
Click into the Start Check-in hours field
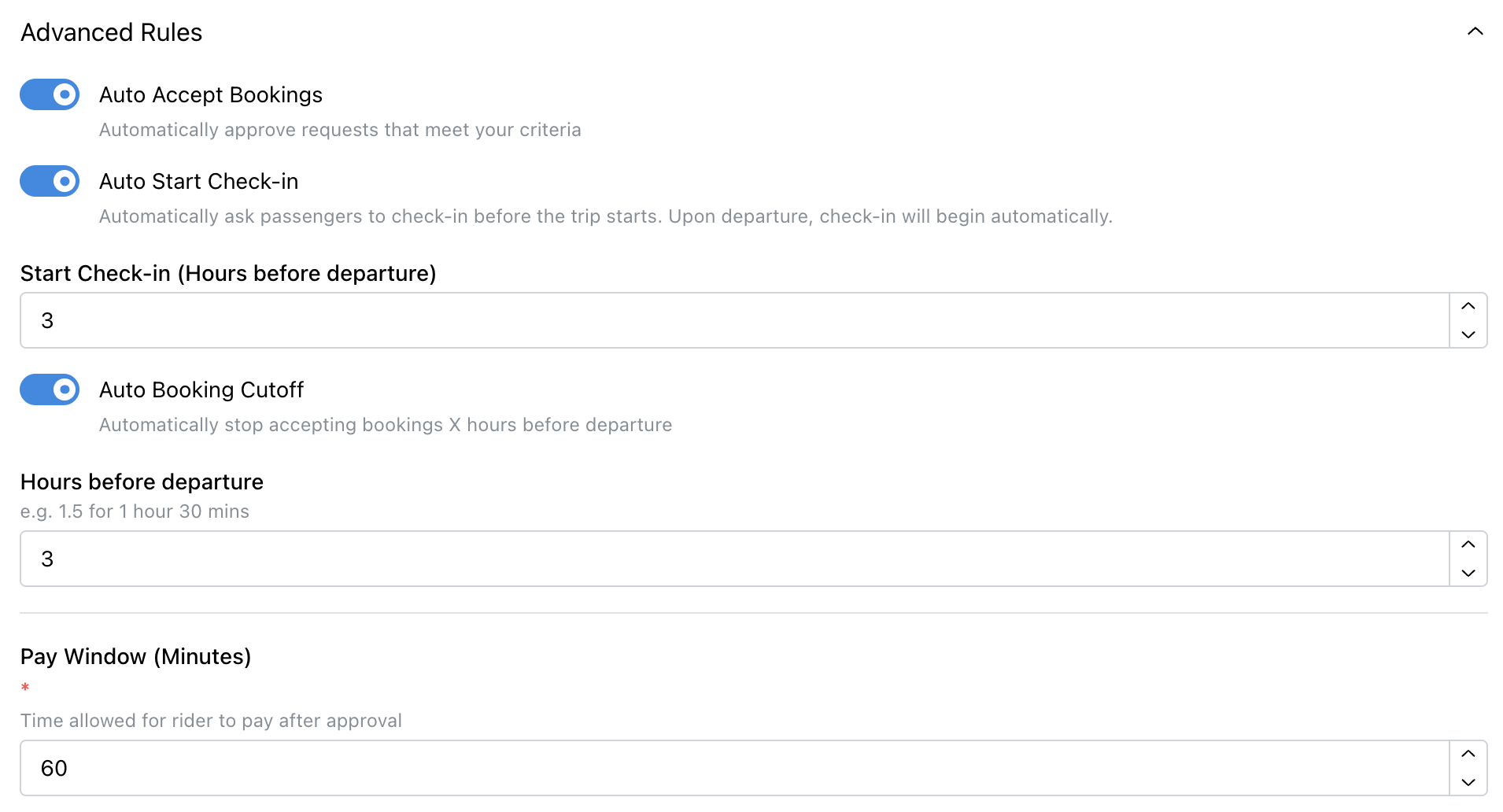[x=732, y=320]
